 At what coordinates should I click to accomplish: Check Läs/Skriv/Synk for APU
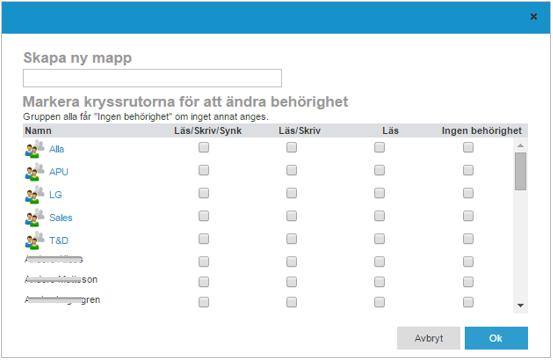click(x=203, y=170)
